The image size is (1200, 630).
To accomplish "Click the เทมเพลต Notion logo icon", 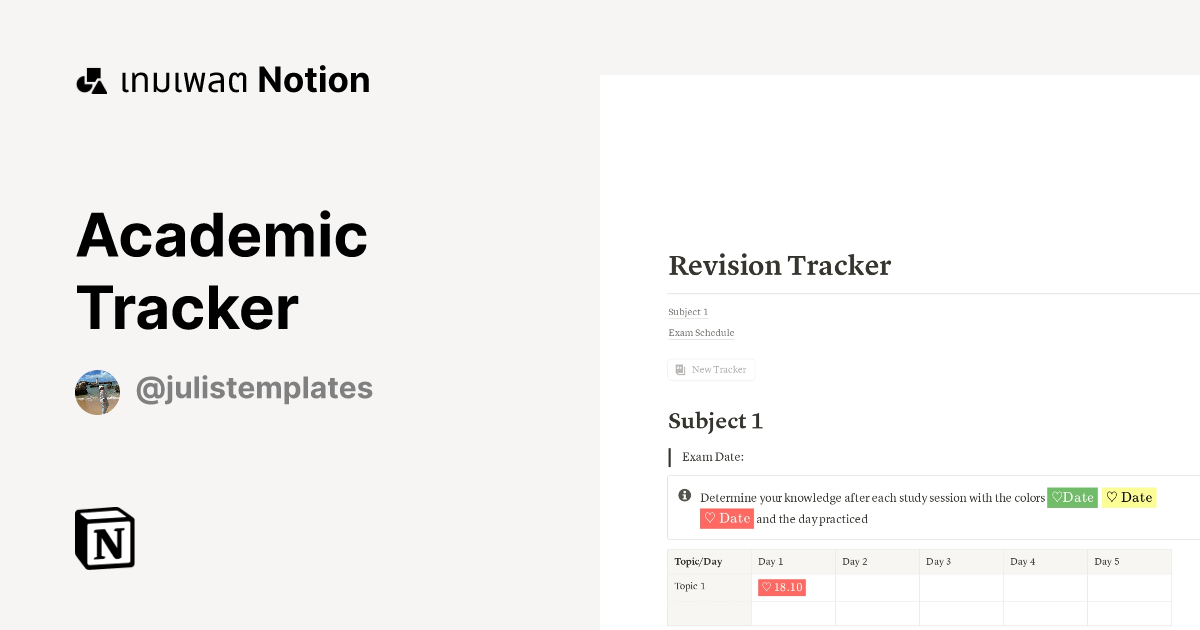I will click(x=91, y=79).
